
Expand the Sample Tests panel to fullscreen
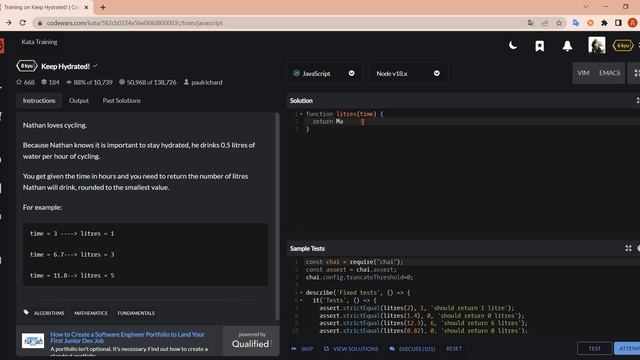(x=628, y=248)
